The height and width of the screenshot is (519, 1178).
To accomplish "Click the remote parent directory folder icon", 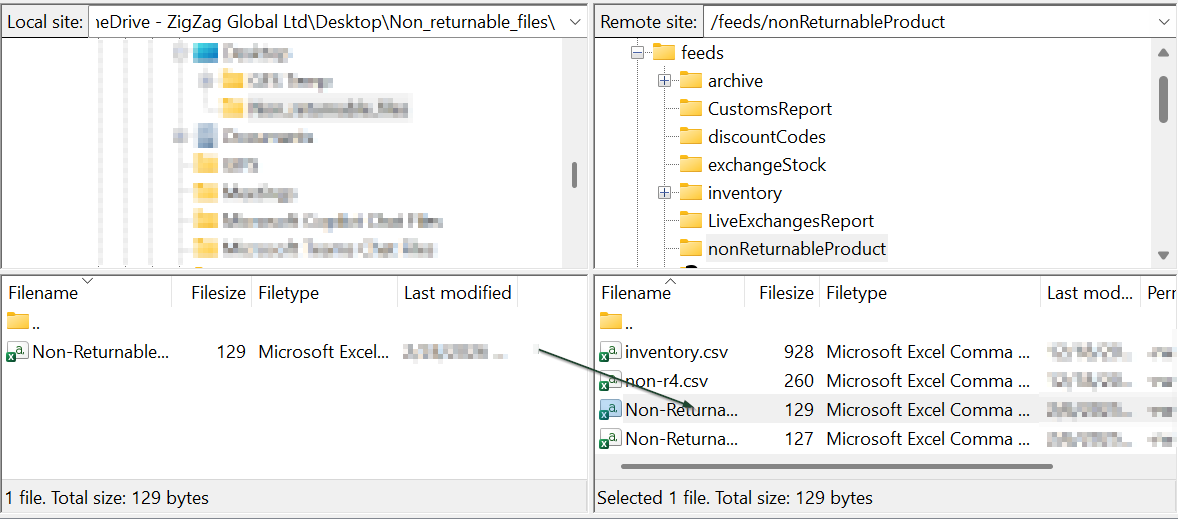I will [610, 322].
